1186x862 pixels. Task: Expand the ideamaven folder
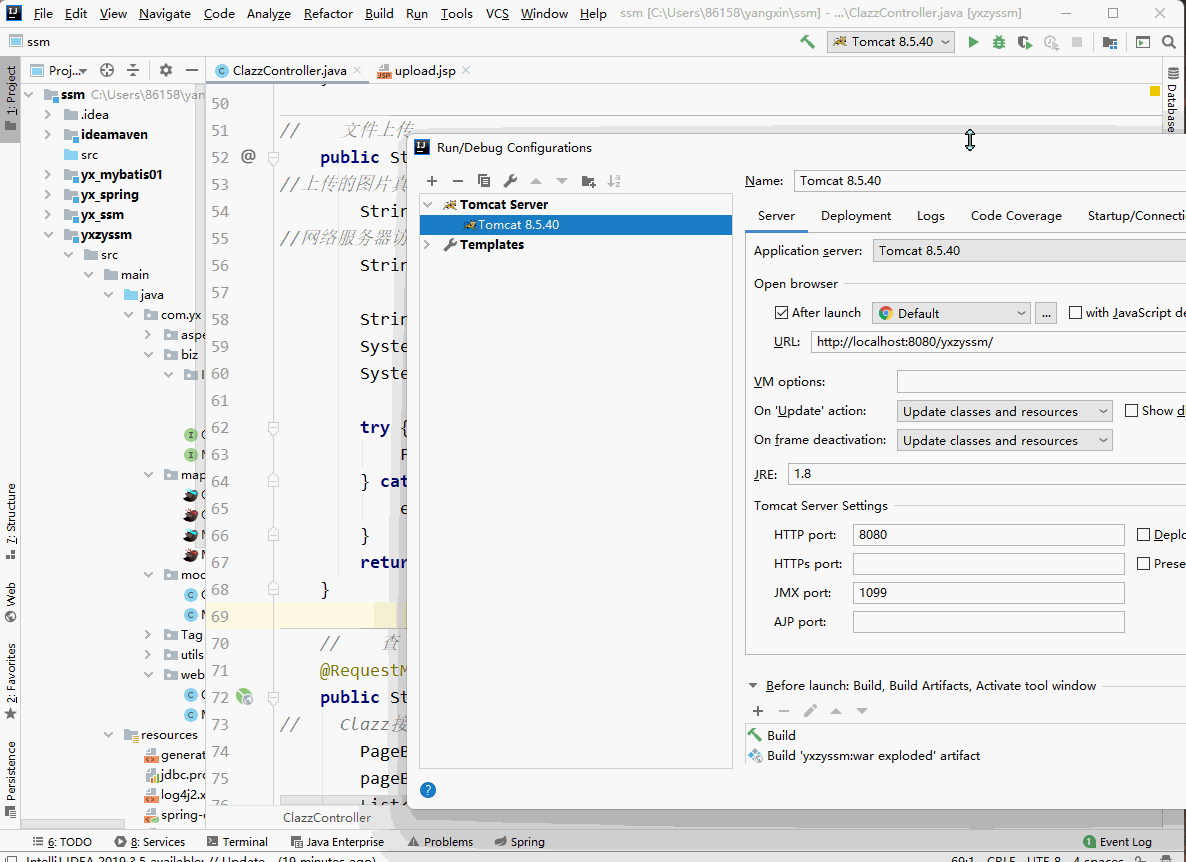coord(48,135)
